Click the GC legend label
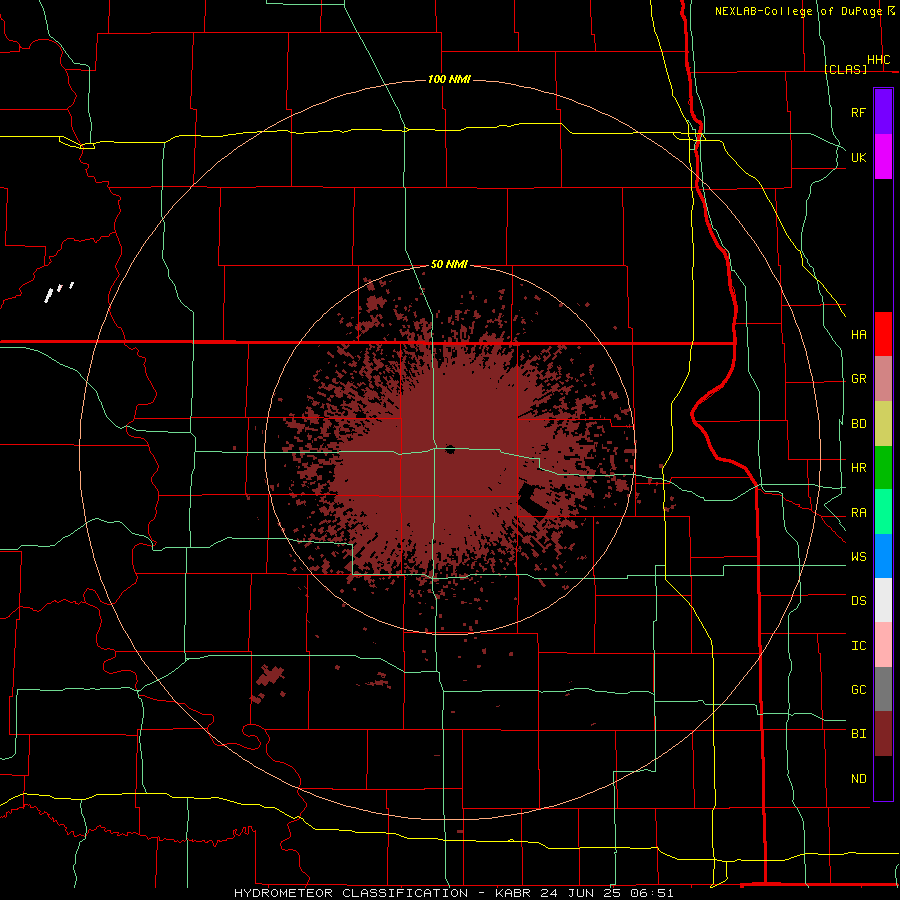Screen dimensions: 900x900 (x=858, y=690)
